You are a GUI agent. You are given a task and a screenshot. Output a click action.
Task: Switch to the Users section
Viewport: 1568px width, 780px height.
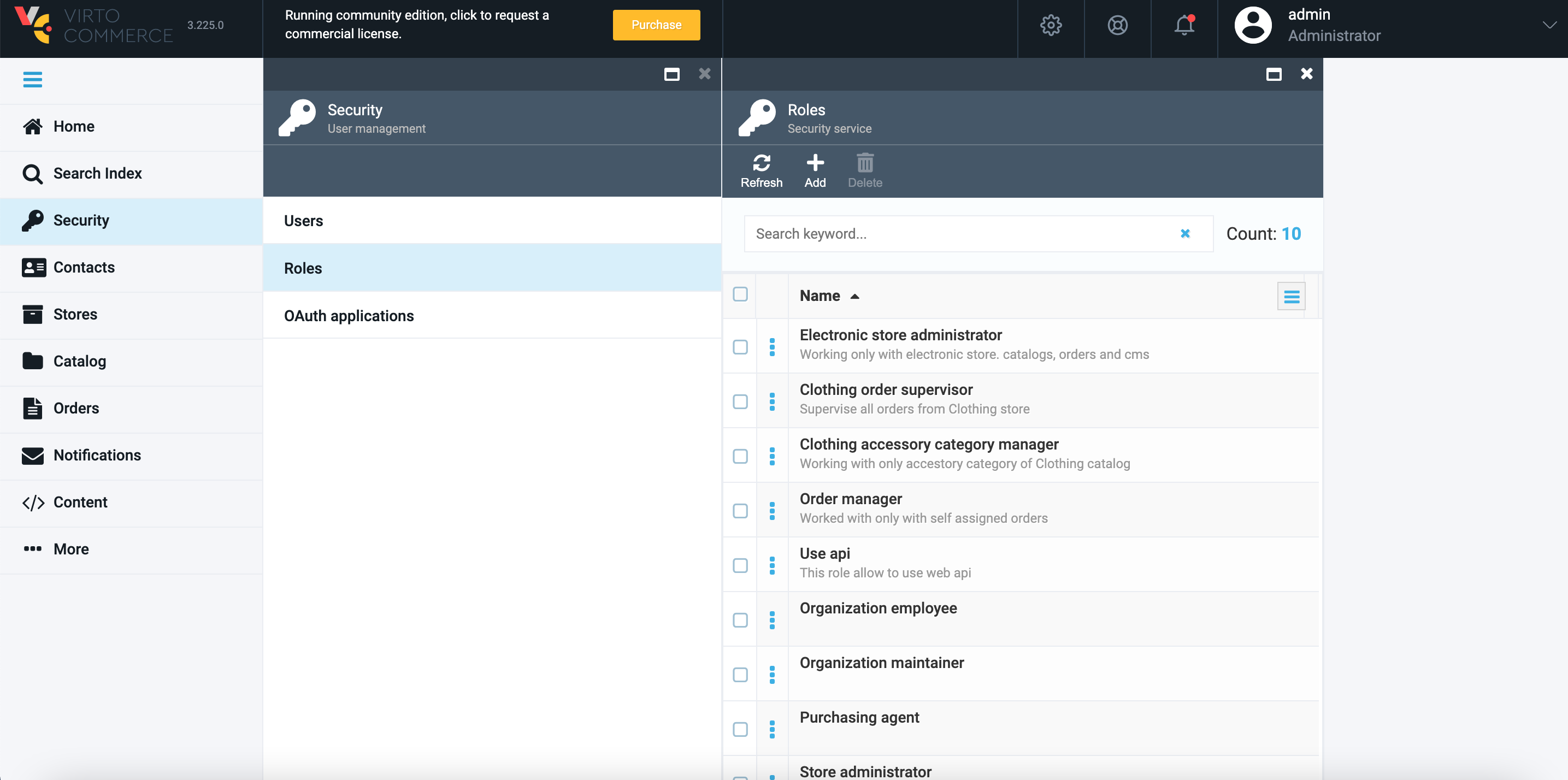point(303,221)
